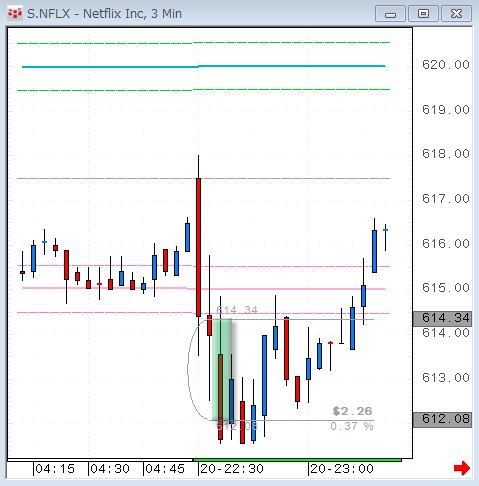479x486 pixels.
Task: Click the teal horizontal line near 620
Action: (204, 66)
